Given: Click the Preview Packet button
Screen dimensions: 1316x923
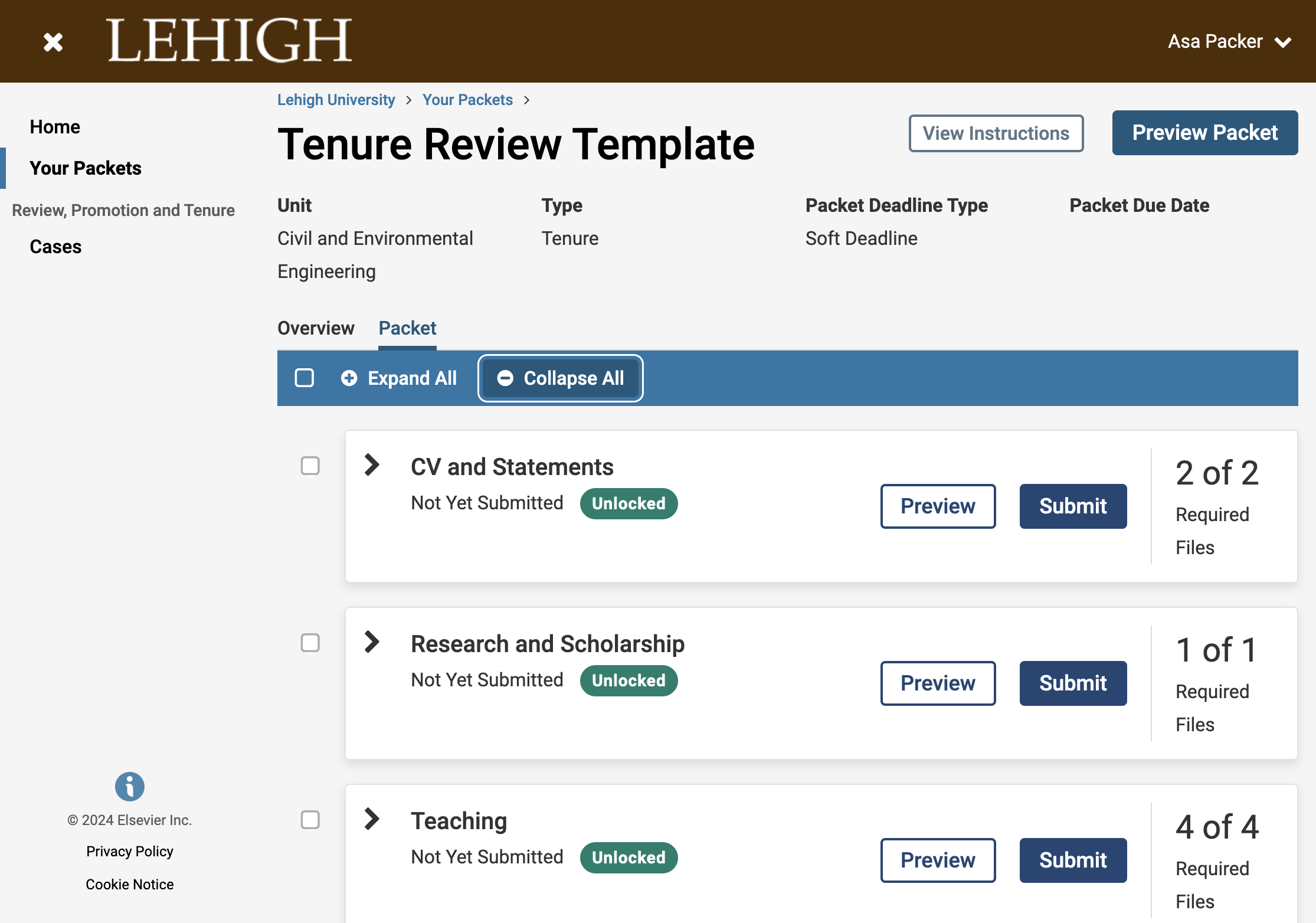Looking at the screenshot, I should click(1205, 133).
